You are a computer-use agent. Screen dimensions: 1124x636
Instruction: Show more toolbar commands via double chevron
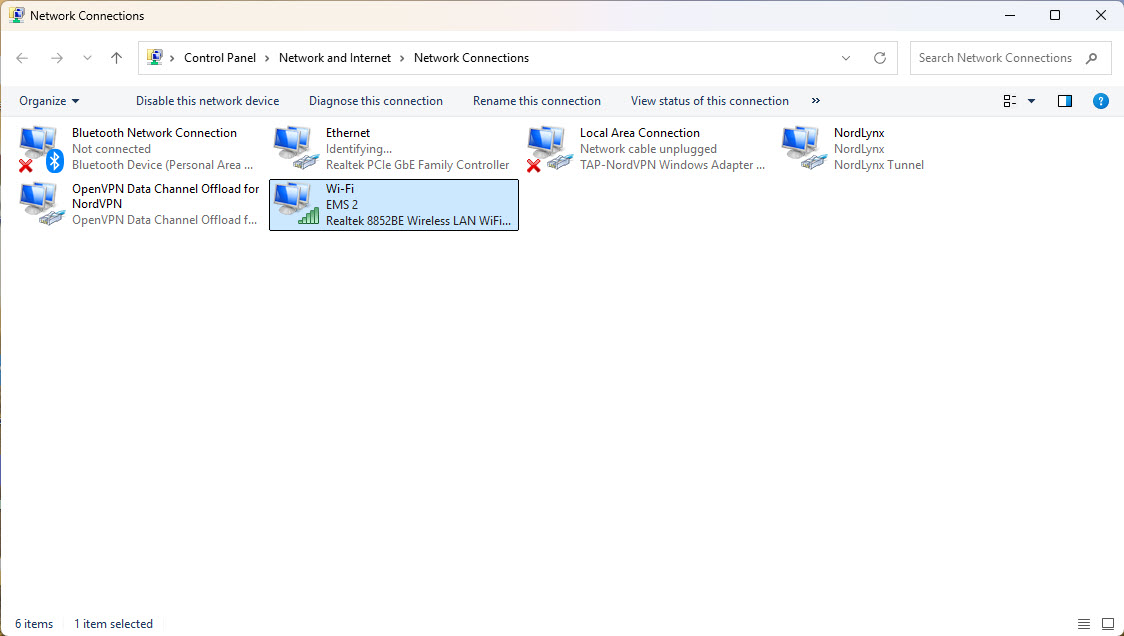click(x=816, y=101)
